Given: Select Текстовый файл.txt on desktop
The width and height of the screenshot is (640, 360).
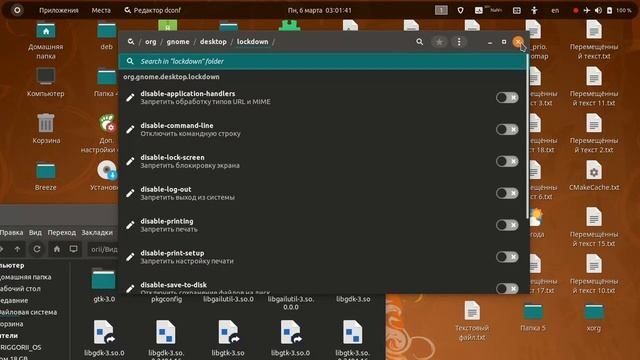Looking at the screenshot, I should click(x=472, y=321).
